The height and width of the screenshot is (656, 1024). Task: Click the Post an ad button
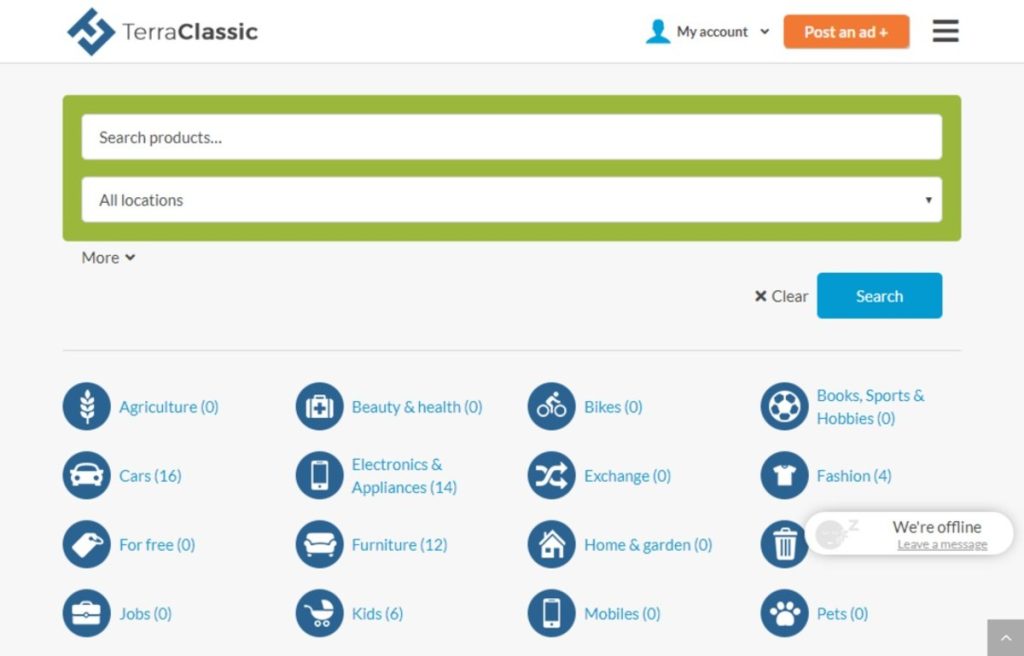click(x=846, y=31)
